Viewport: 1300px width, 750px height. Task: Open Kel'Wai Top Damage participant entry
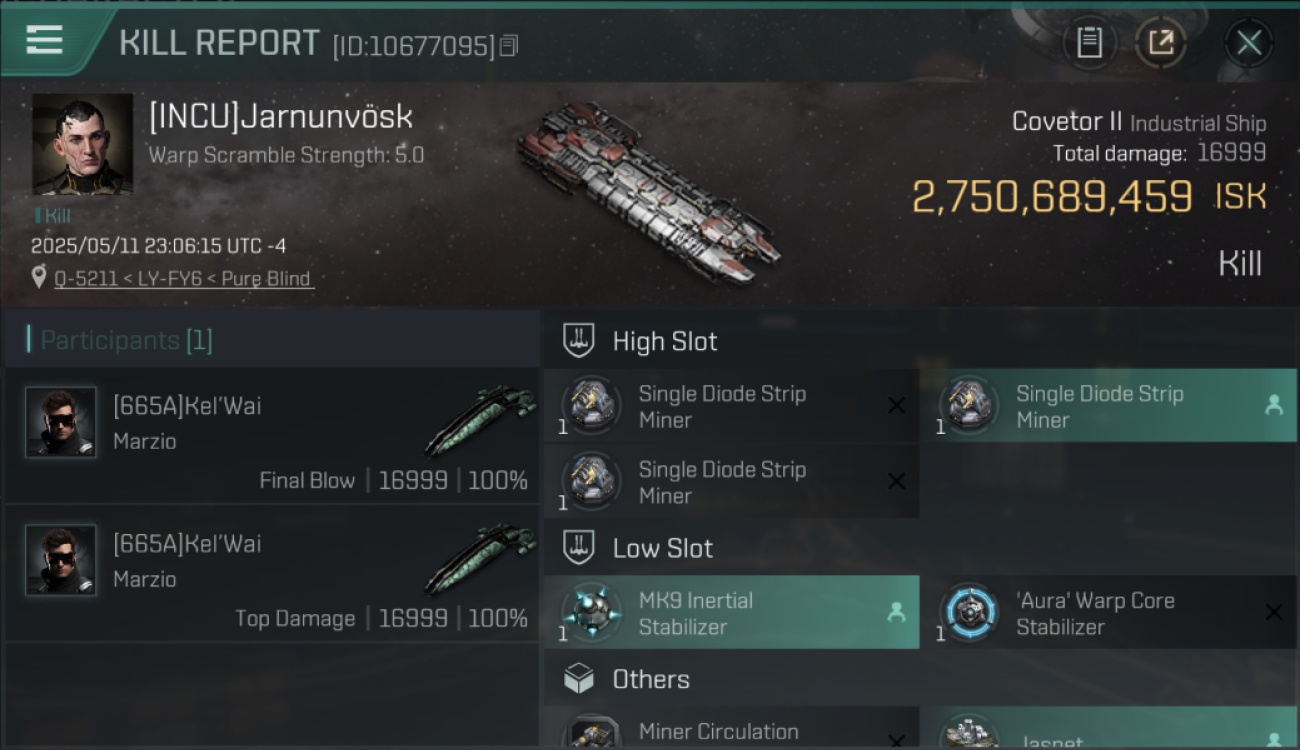pyautogui.click(x=272, y=574)
